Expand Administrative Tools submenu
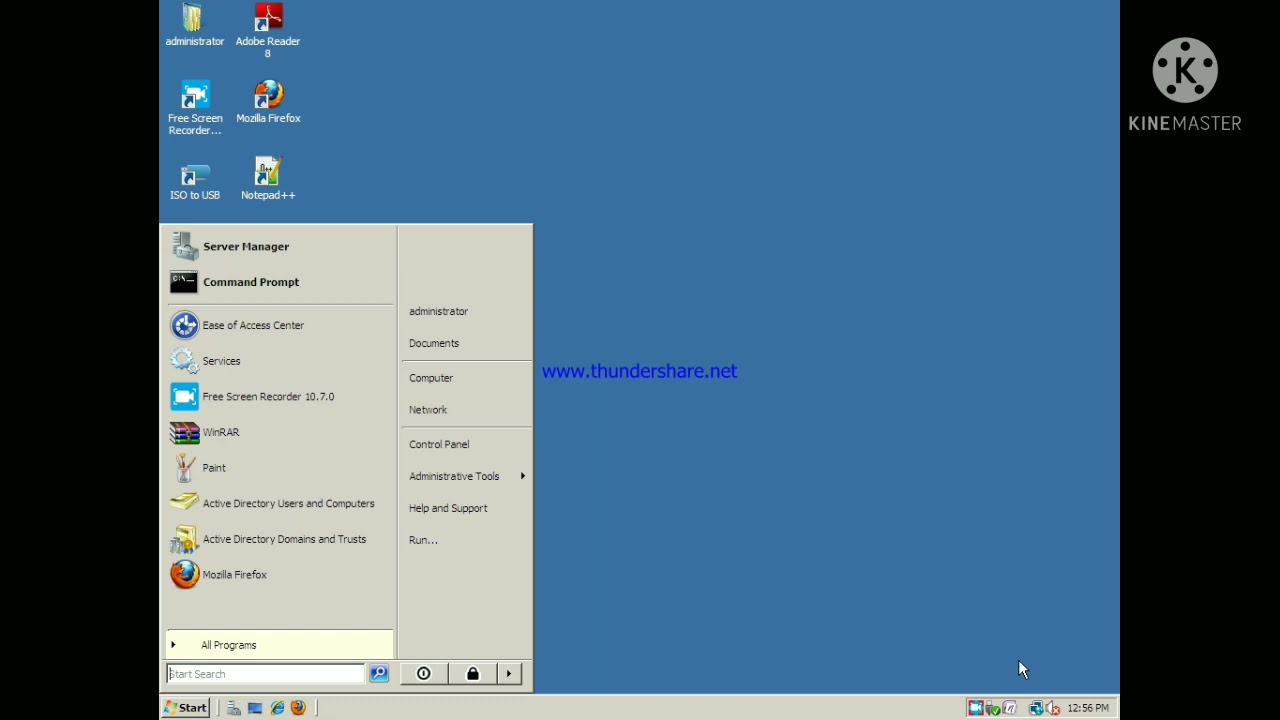Screen dimensions: 1280x720 [466, 476]
